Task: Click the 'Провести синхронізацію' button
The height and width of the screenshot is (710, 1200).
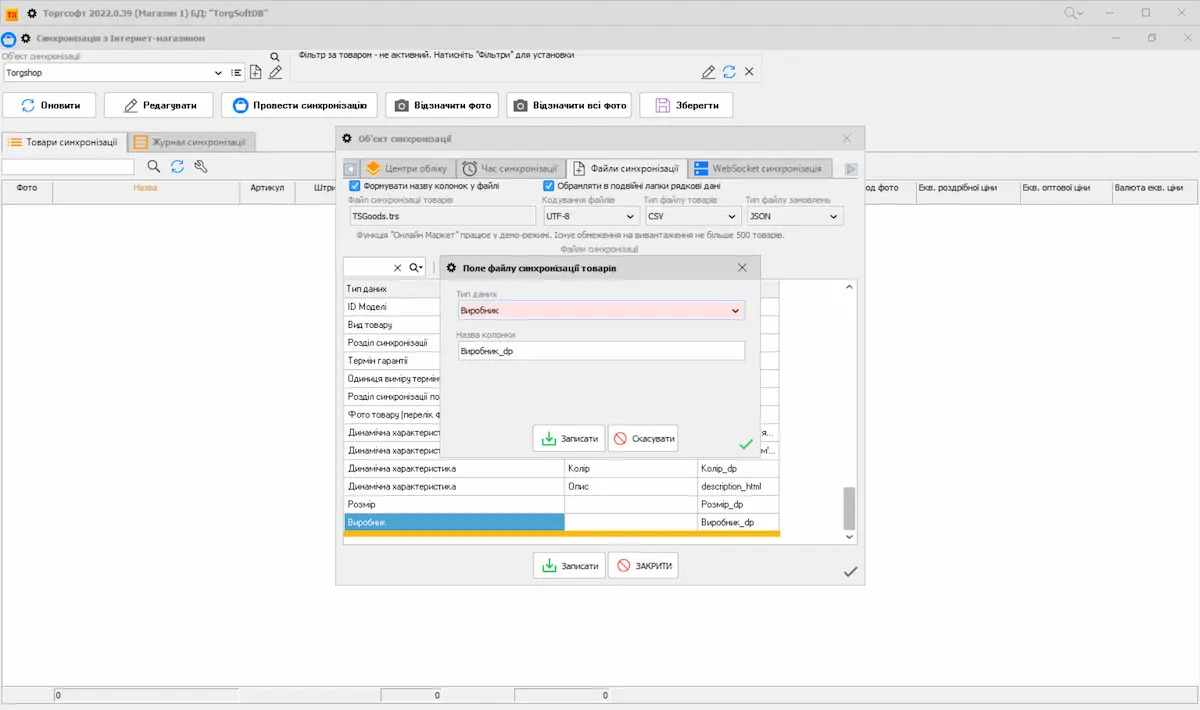Action: click(300, 105)
